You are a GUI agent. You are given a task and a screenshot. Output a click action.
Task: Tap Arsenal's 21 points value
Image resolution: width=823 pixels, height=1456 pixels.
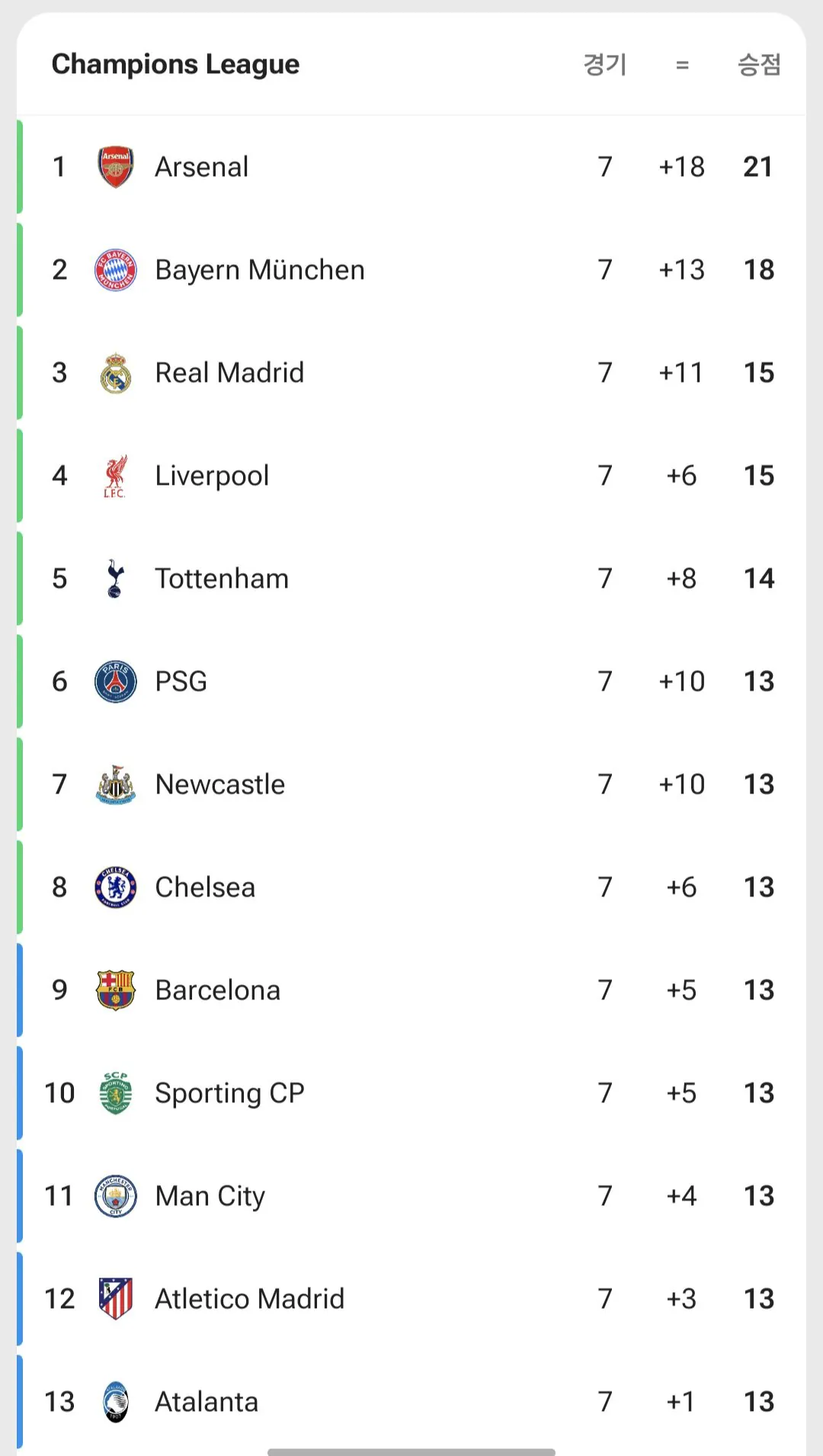point(758,167)
